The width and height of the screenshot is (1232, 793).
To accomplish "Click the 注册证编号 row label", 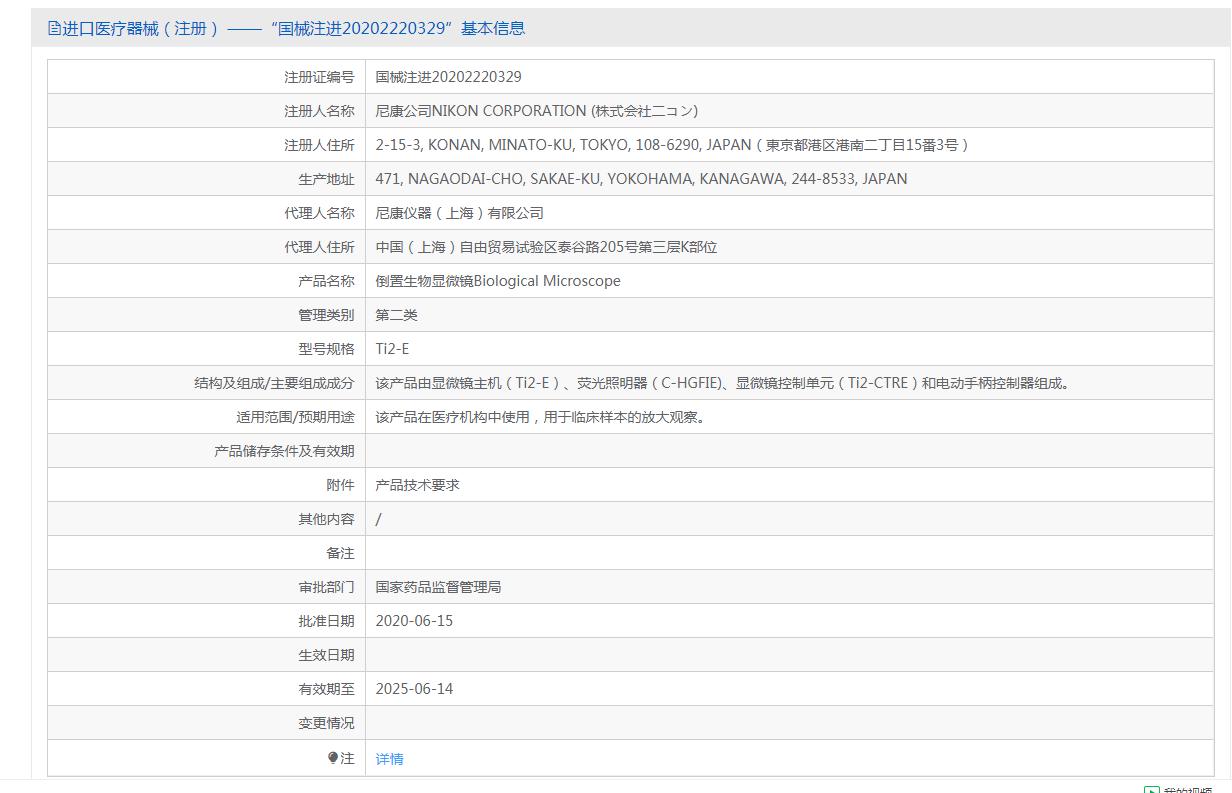I will point(319,77).
